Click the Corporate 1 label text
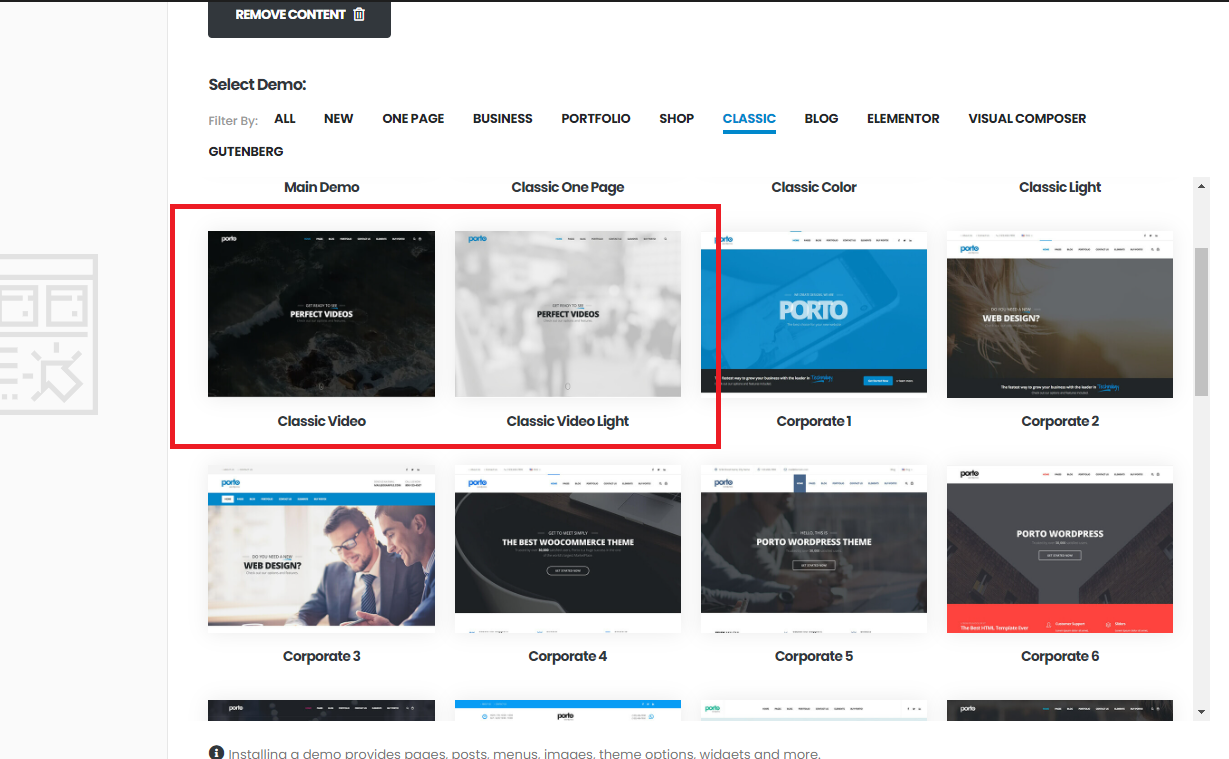 point(814,421)
